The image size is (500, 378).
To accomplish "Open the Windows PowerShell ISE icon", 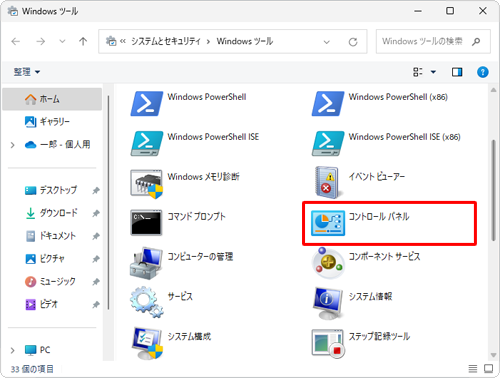I will (x=147, y=144).
